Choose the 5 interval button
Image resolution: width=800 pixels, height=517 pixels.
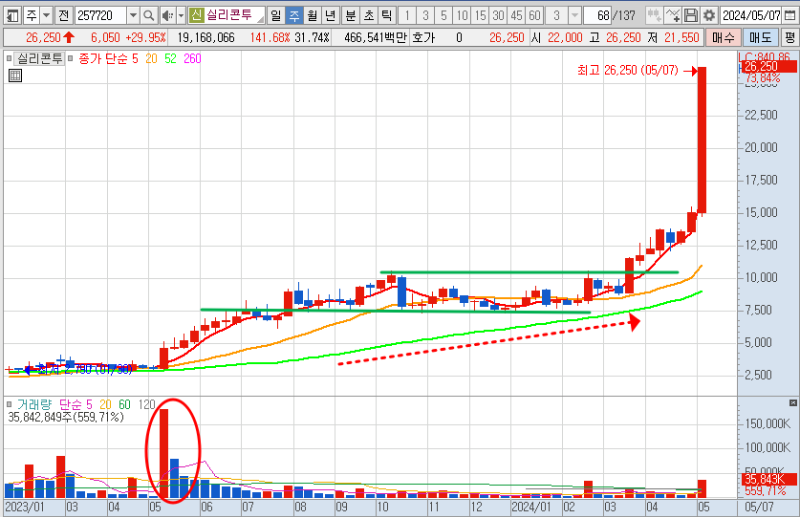click(x=443, y=16)
